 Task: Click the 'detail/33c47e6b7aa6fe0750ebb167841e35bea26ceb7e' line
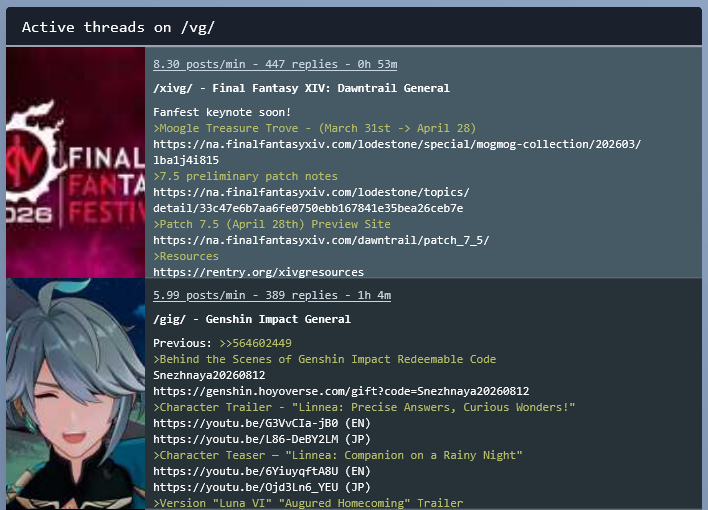point(308,208)
